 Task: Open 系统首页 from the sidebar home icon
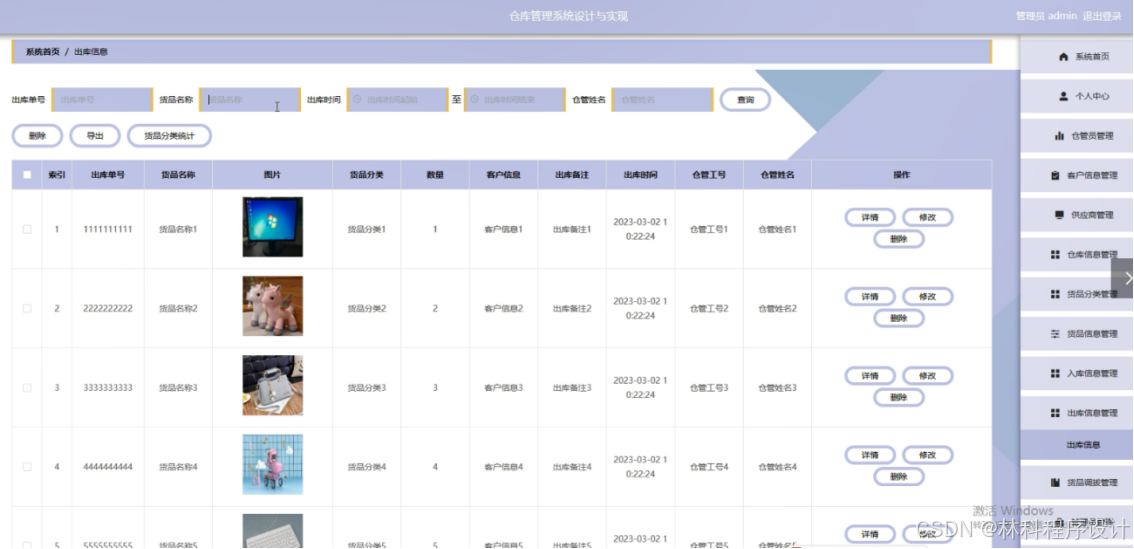pyautogui.click(x=1063, y=56)
